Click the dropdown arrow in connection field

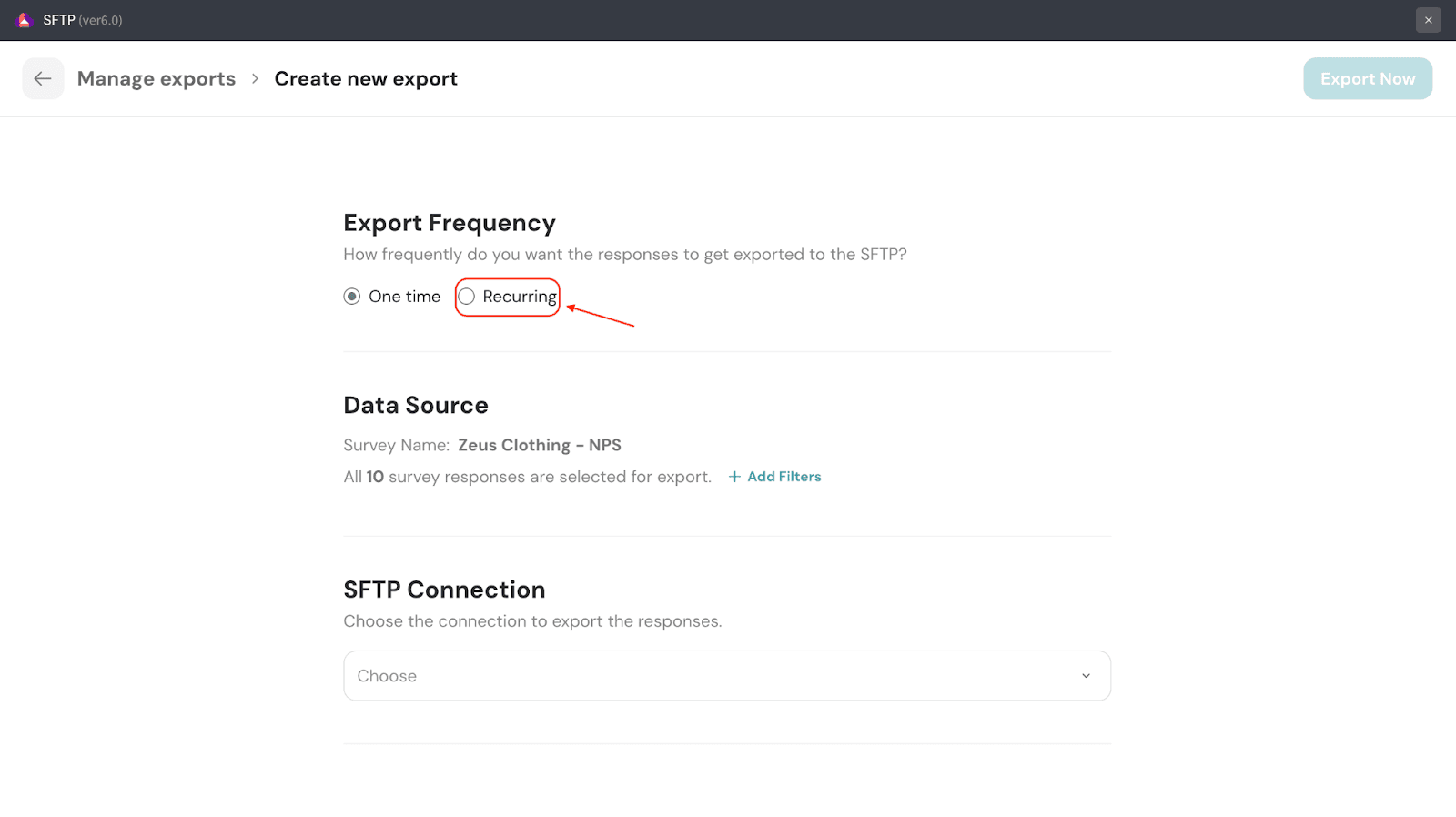pyautogui.click(x=1086, y=676)
